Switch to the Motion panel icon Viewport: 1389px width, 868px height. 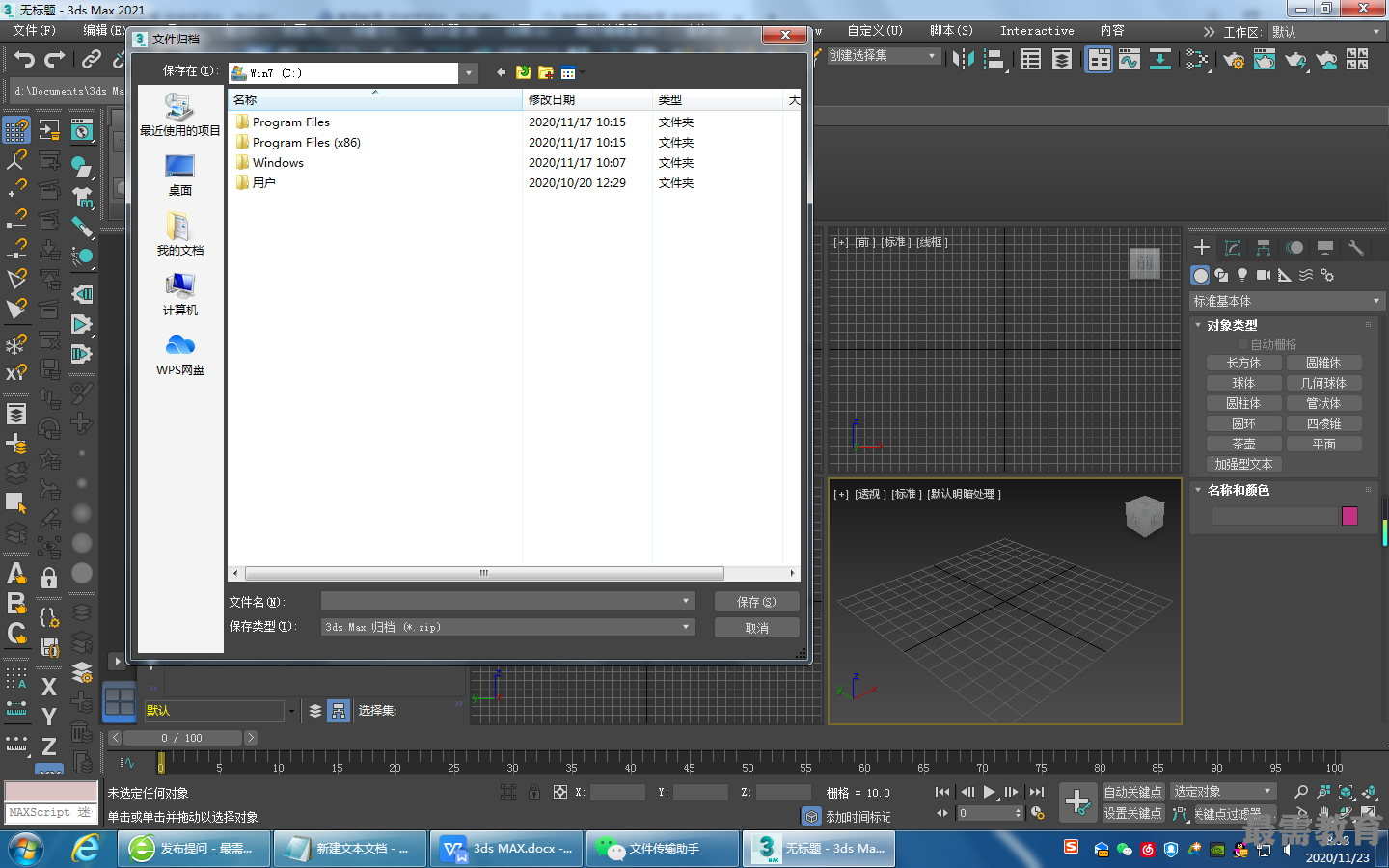click(x=1294, y=248)
